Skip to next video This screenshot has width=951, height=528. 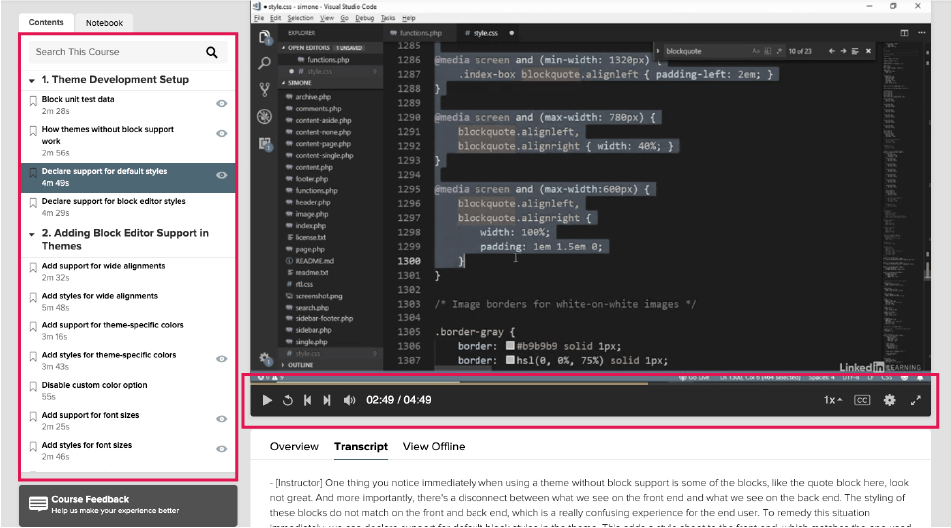(x=327, y=400)
